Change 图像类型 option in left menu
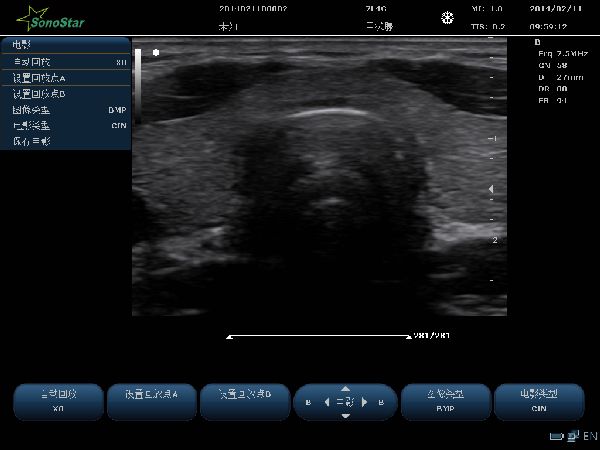 (x=66, y=110)
